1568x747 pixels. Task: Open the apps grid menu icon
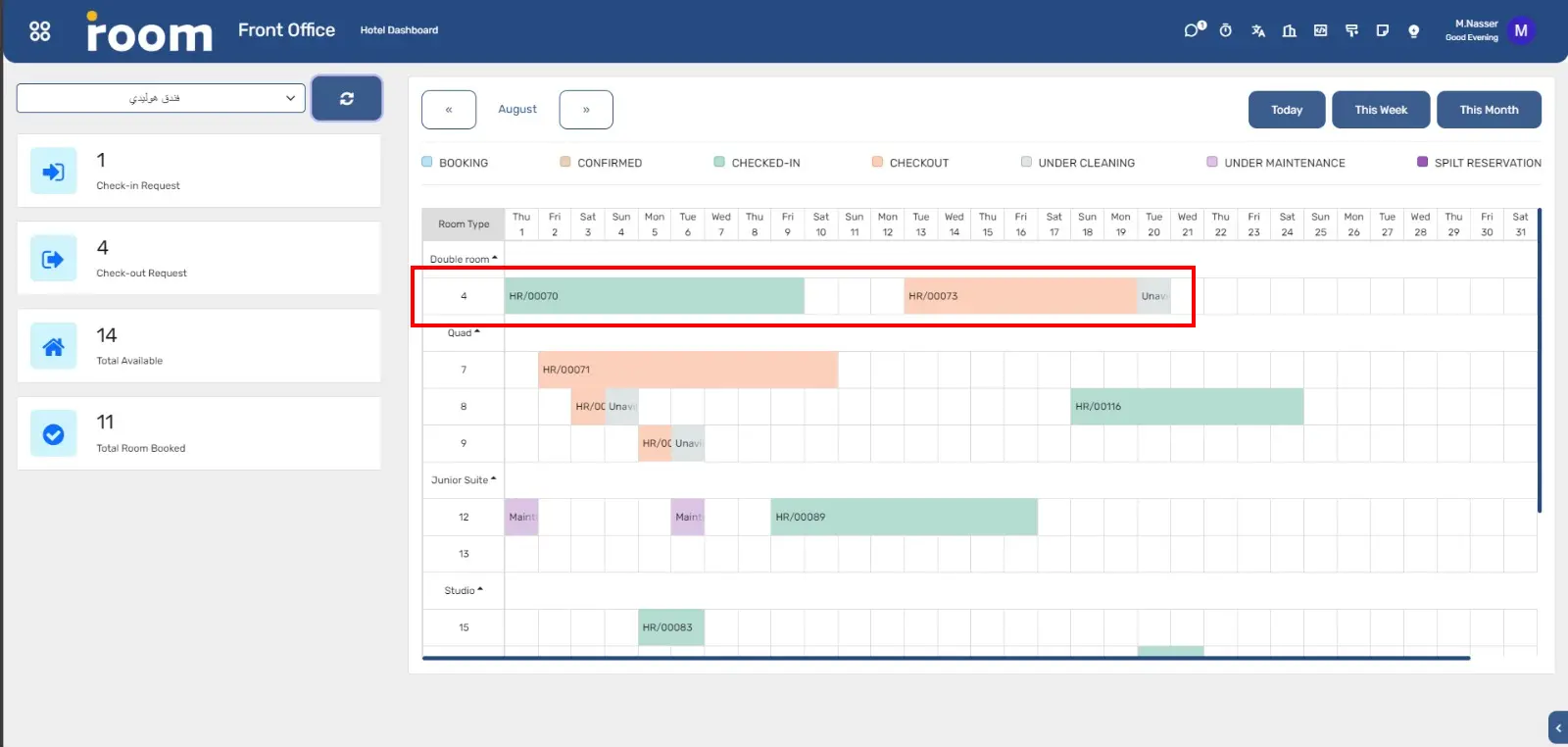(39, 31)
